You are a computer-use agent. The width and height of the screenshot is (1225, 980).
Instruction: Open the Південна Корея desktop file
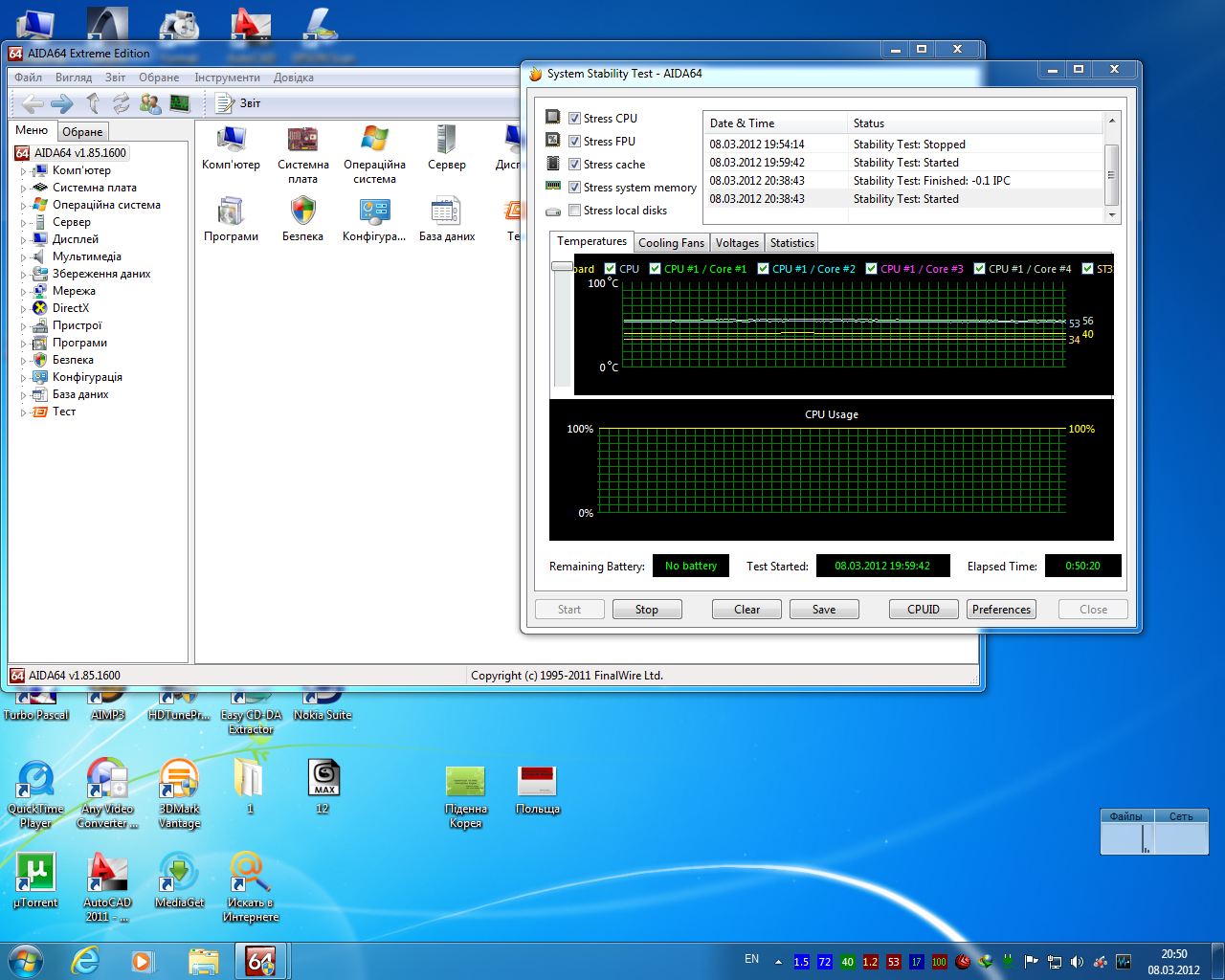466,796
